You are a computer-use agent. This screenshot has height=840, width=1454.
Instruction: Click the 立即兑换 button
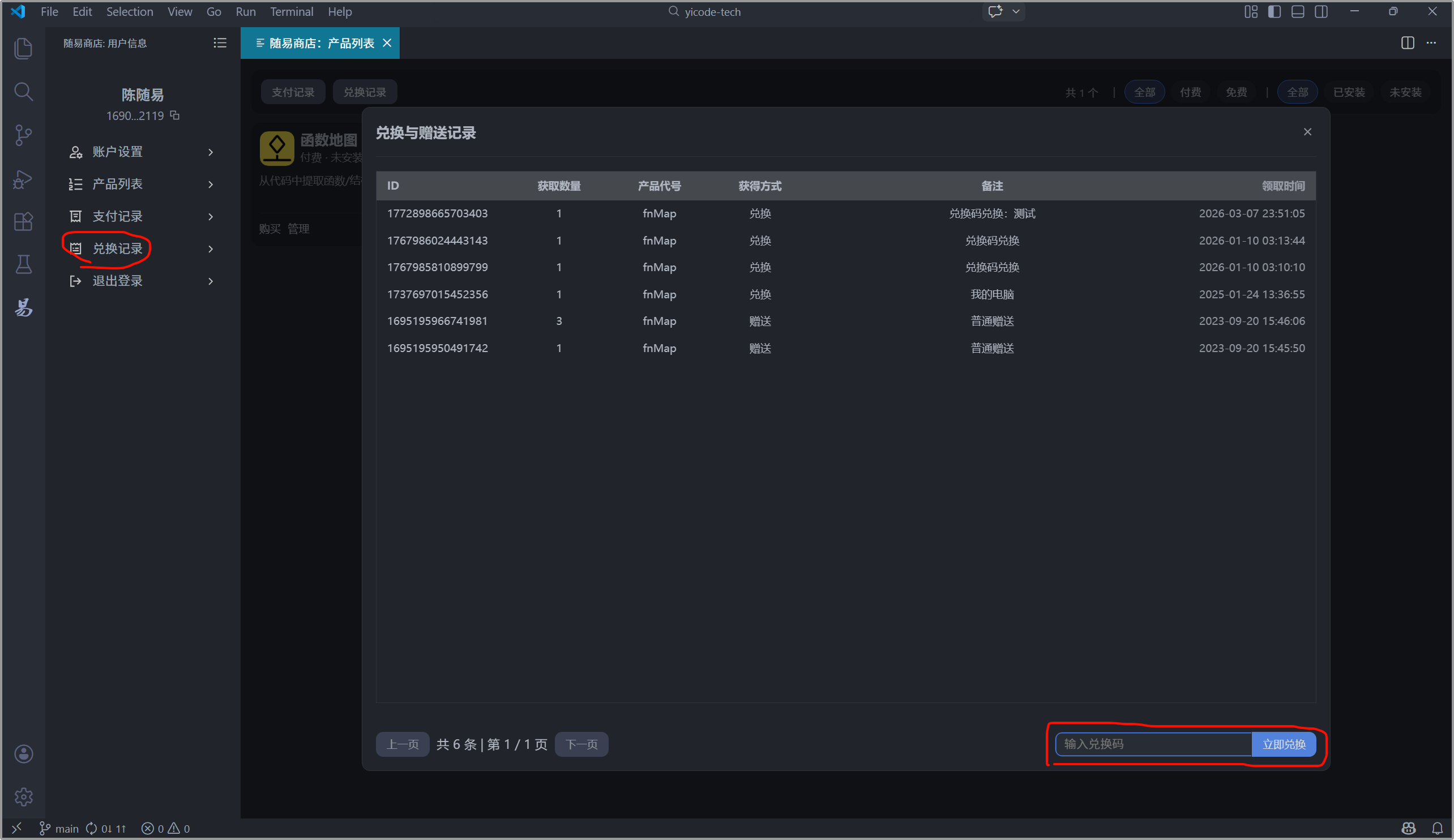click(x=1283, y=744)
